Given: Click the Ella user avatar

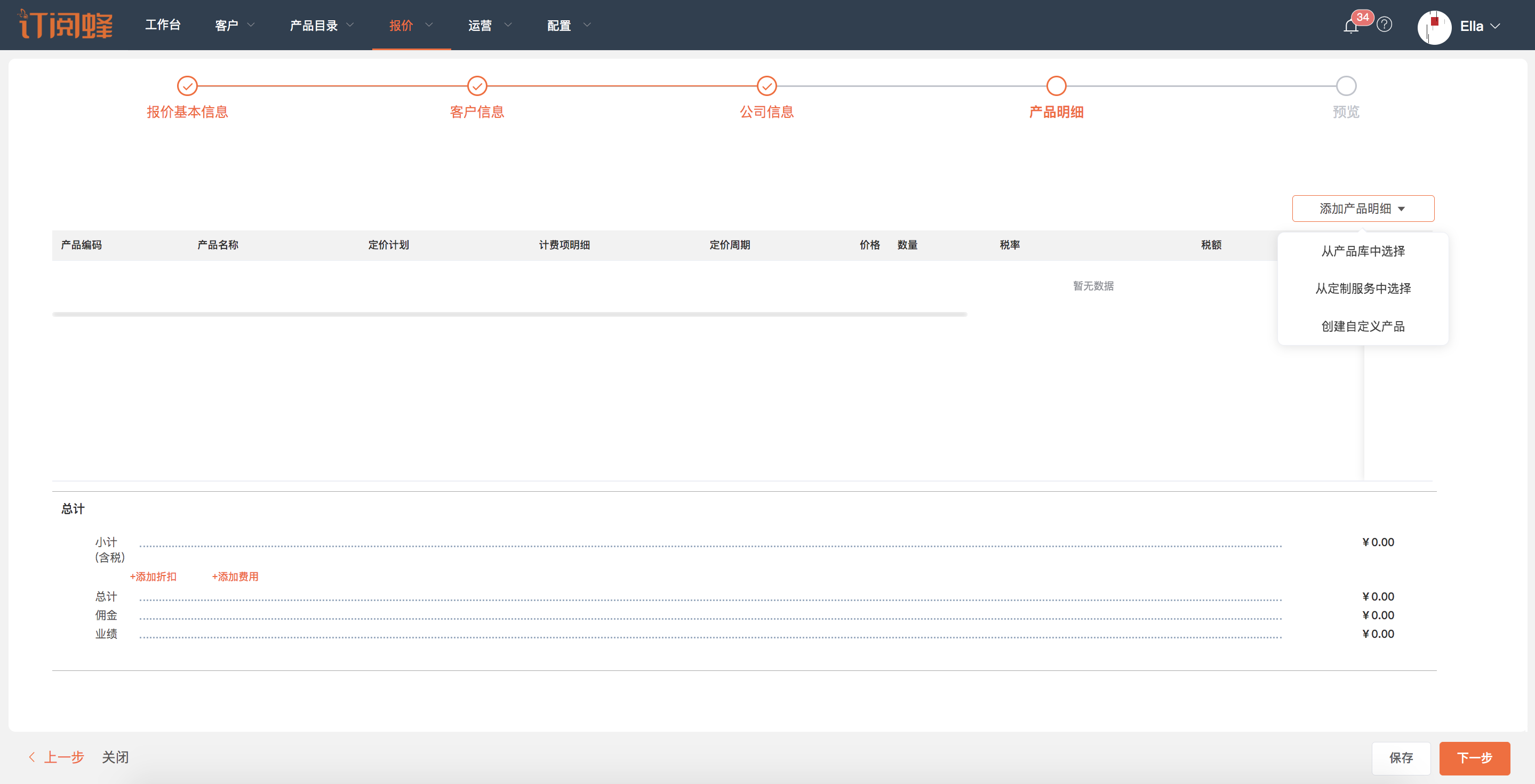Looking at the screenshot, I should (1434, 27).
